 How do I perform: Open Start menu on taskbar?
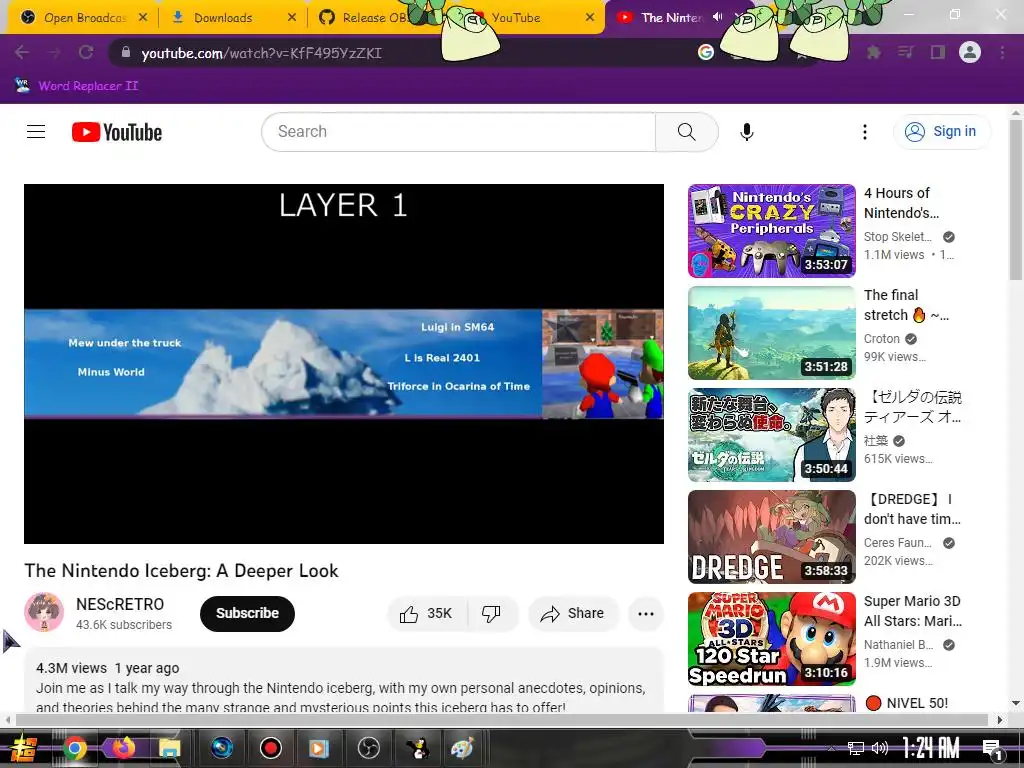(x=23, y=748)
